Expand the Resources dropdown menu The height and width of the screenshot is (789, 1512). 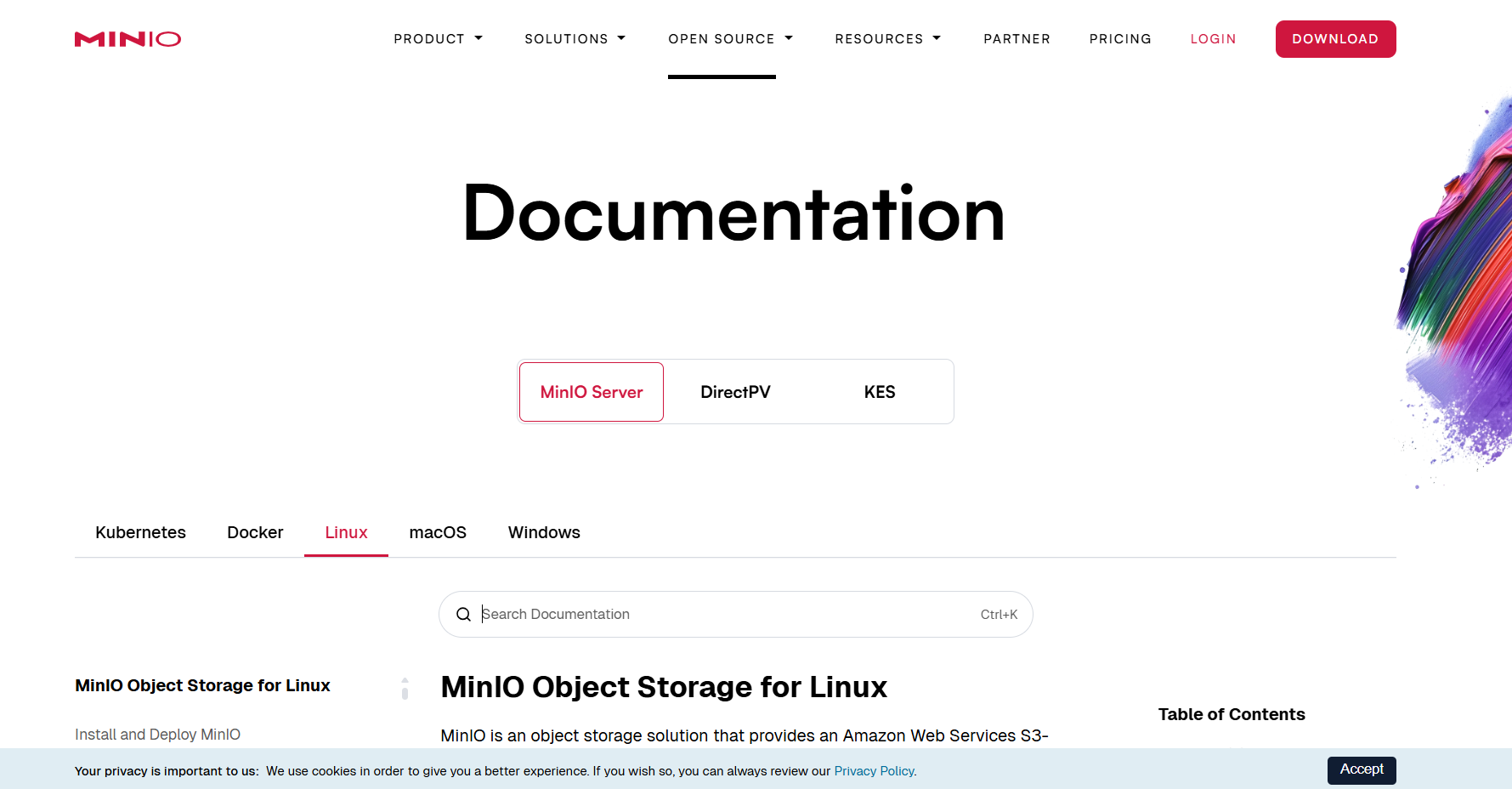pos(887,39)
